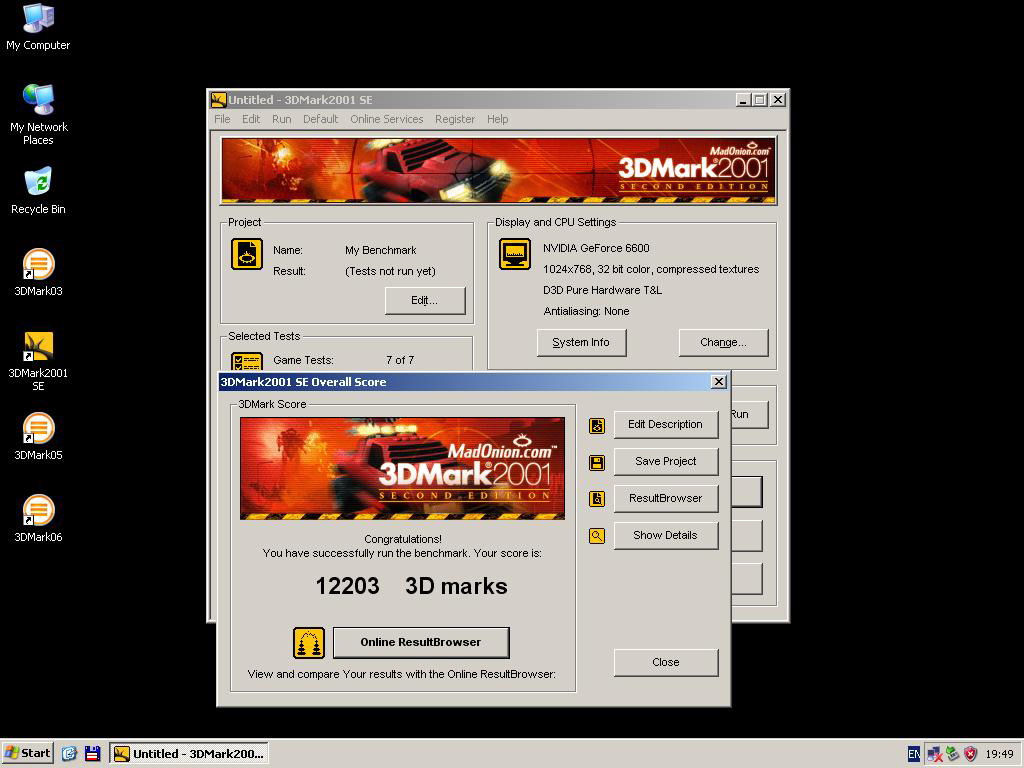The image size is (1024, 768).
Task: Open the Recycle Bin desktop icon
Action: click(38, 191)
